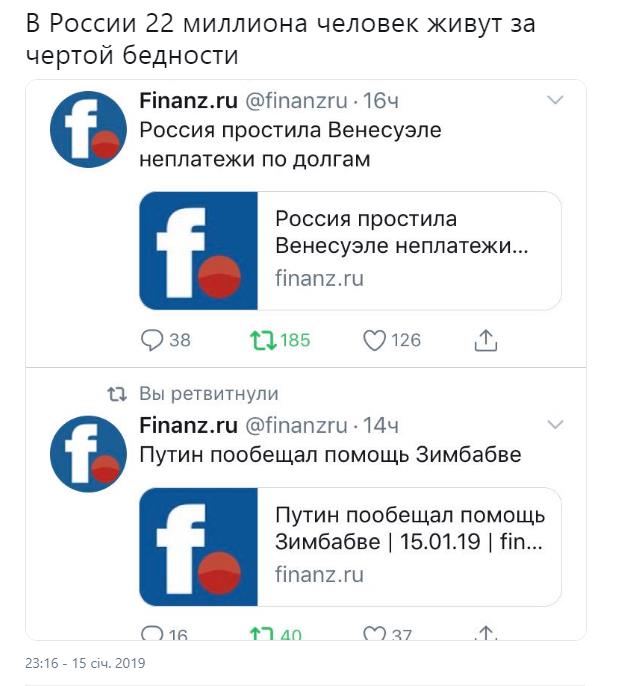Toggle retweet on the Zimbabwe tweet
The image size is (618, 686).
(262, 634)
